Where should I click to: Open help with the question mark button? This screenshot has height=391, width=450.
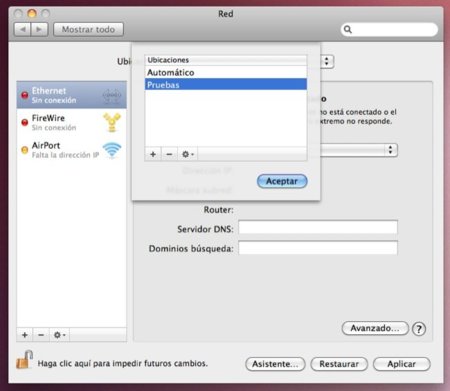coord(419,329)
